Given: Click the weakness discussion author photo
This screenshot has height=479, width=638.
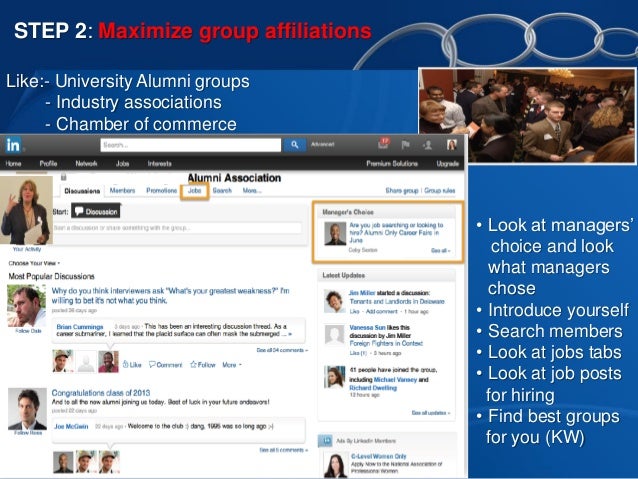Looking at the screenshot, I should coord(27,306).
